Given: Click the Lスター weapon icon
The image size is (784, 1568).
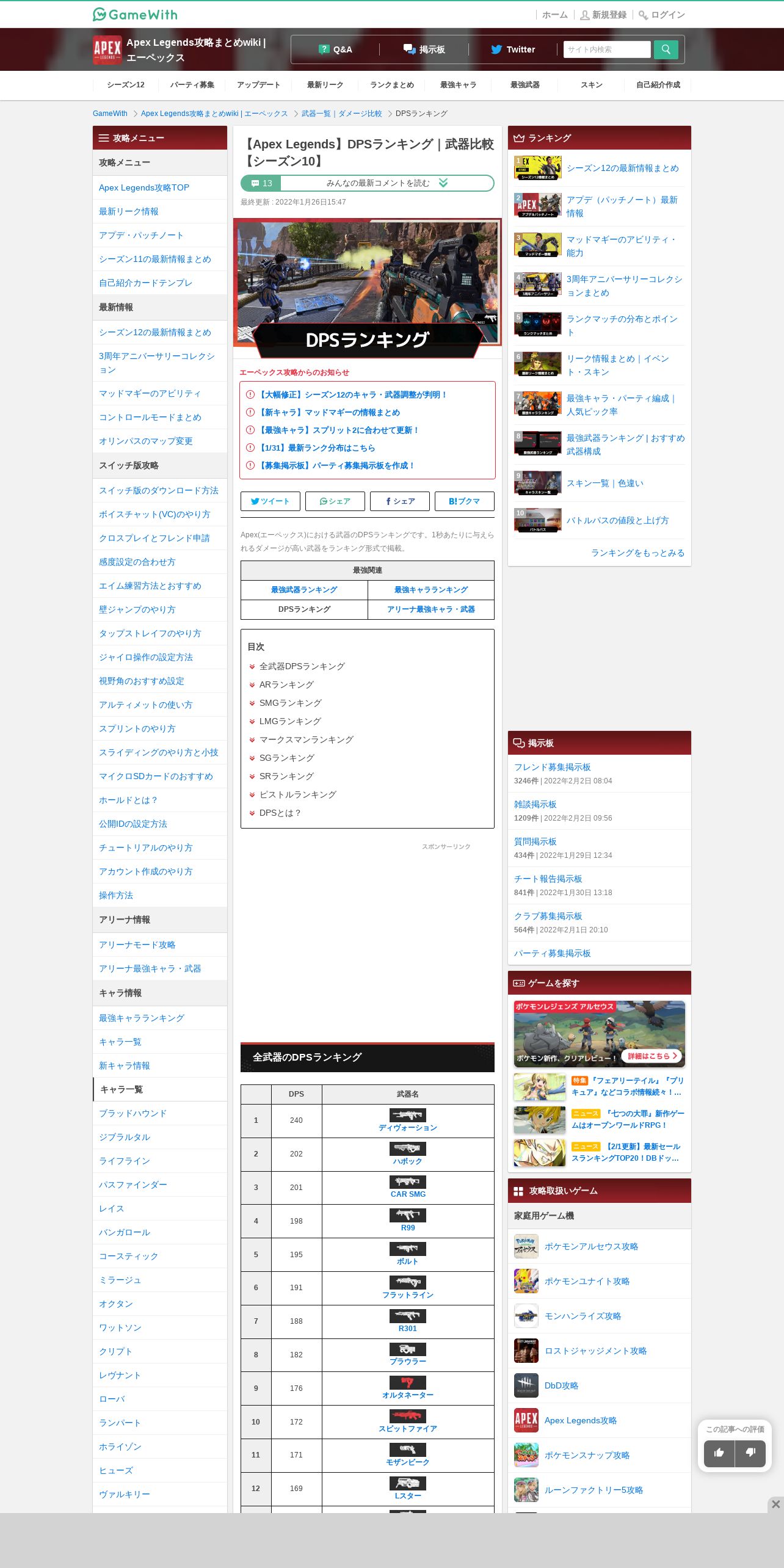Looking at the screenshot, I should point(408,1483).
